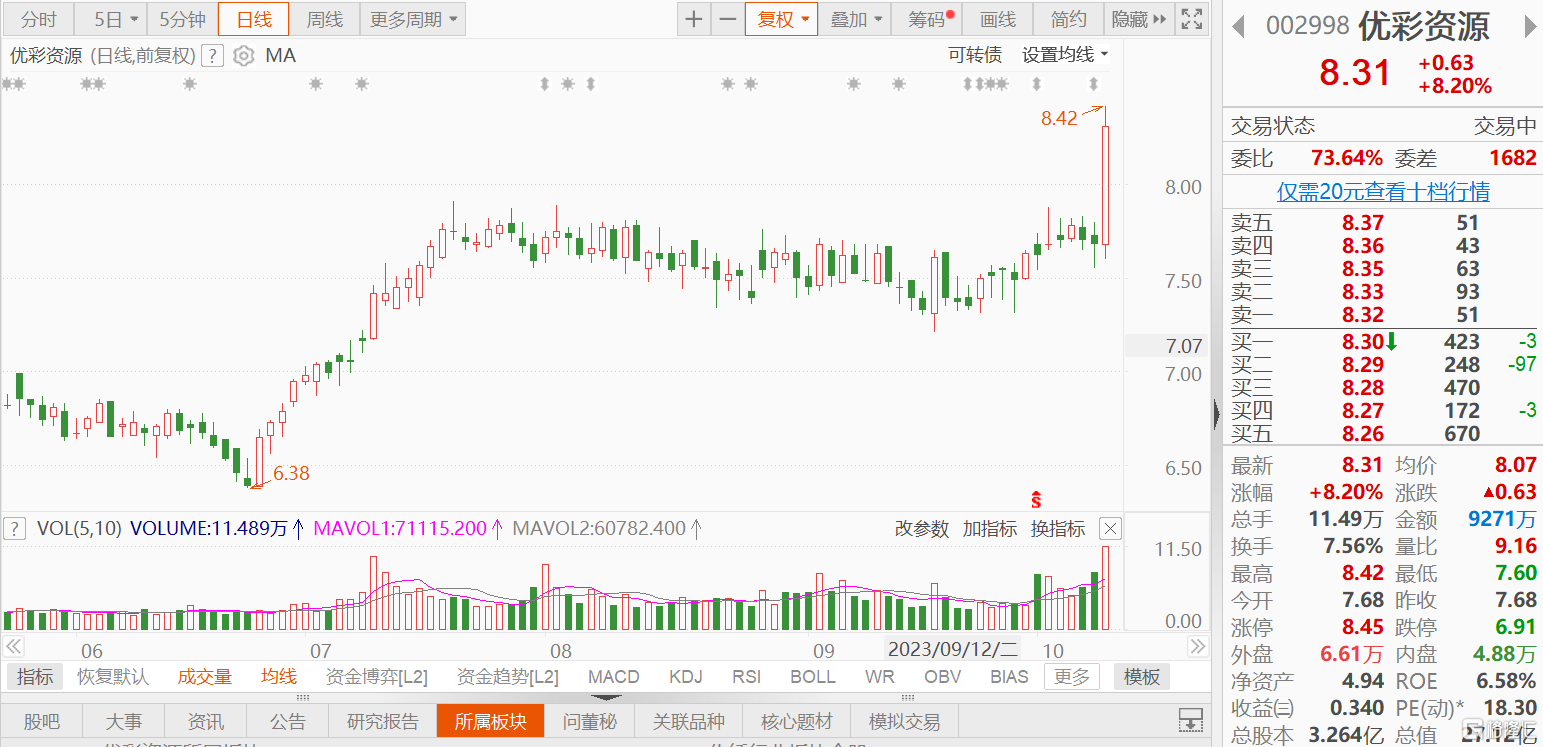1543x747 pixels.
Task: Select OBV indicator
Action: click(942, 677)
